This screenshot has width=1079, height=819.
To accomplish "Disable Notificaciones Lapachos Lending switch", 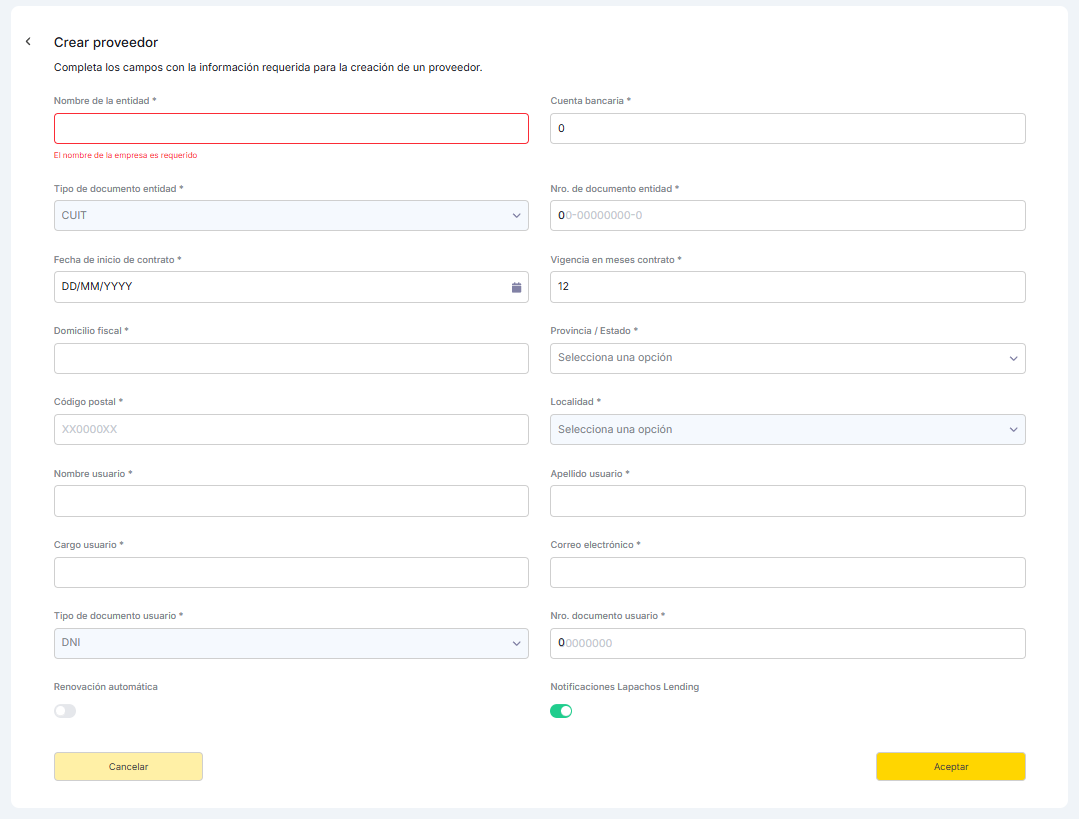I will click(x=561, y=711).
